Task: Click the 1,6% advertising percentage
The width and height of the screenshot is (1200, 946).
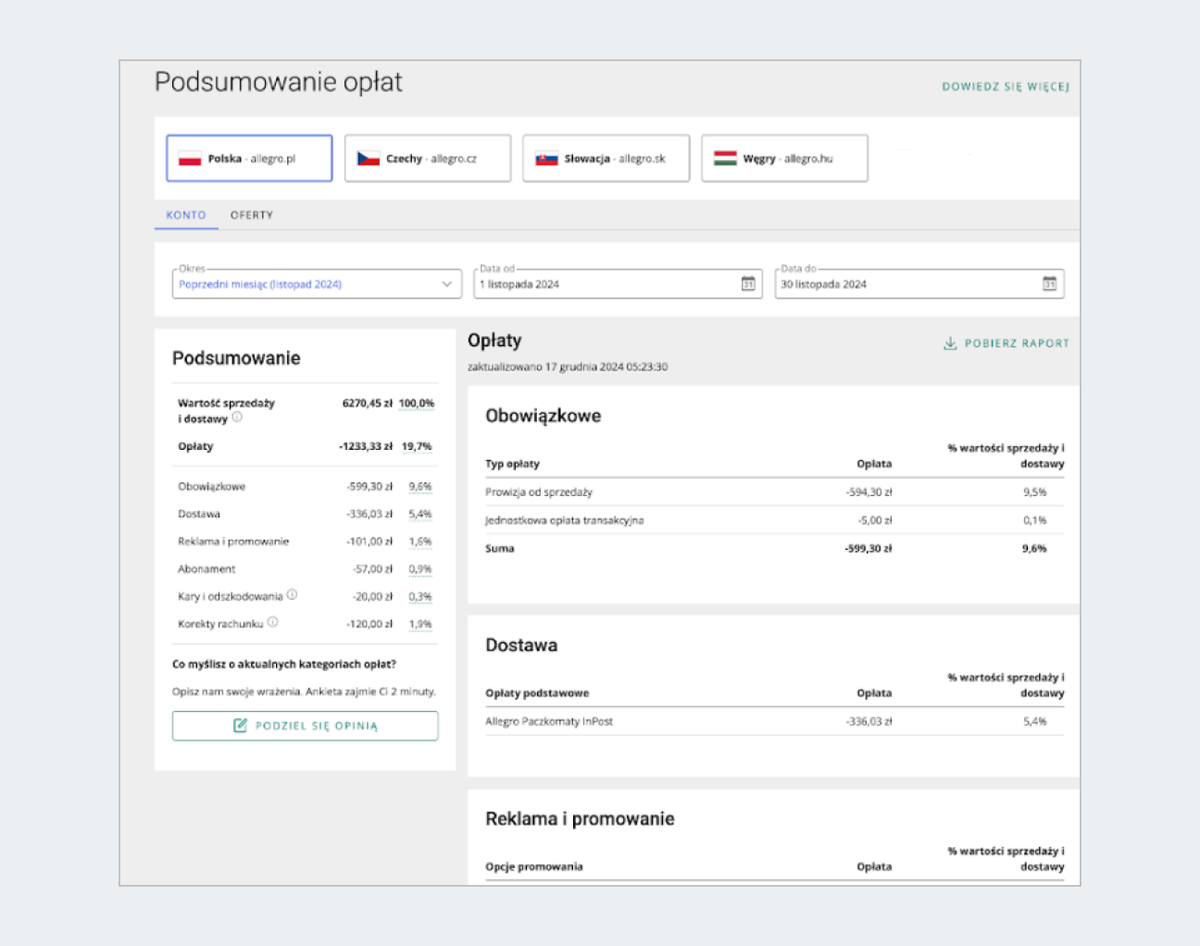Action: [x=420, y=542]
